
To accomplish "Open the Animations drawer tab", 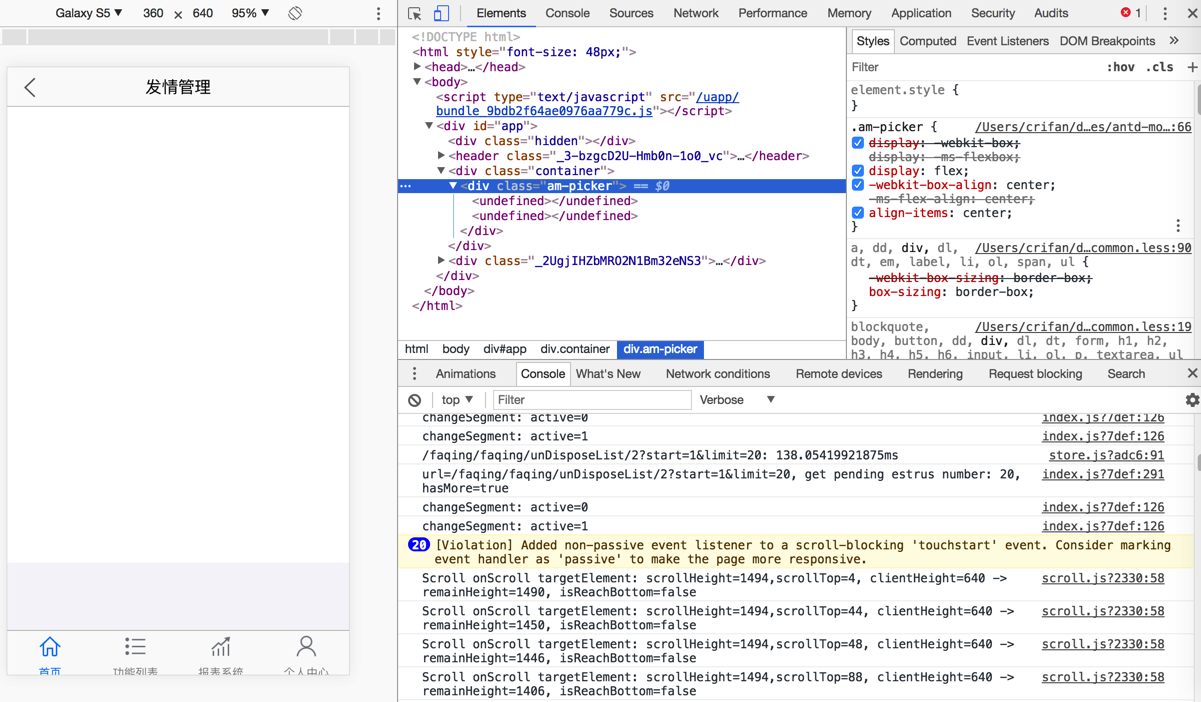I will pos(466,374).
